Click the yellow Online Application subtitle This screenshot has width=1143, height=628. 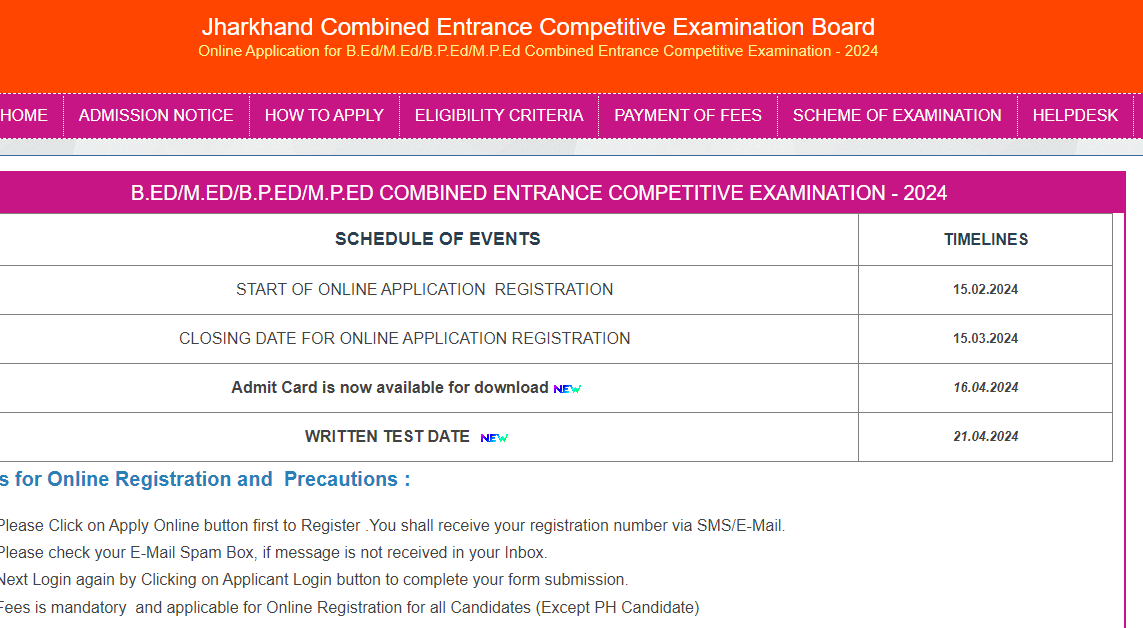(x=538, y=51)
